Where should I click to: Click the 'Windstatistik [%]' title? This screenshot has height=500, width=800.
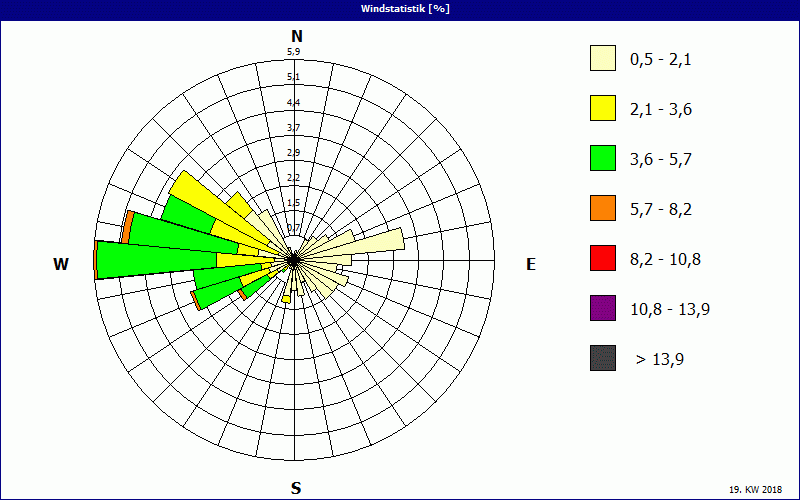coord(405,9)
